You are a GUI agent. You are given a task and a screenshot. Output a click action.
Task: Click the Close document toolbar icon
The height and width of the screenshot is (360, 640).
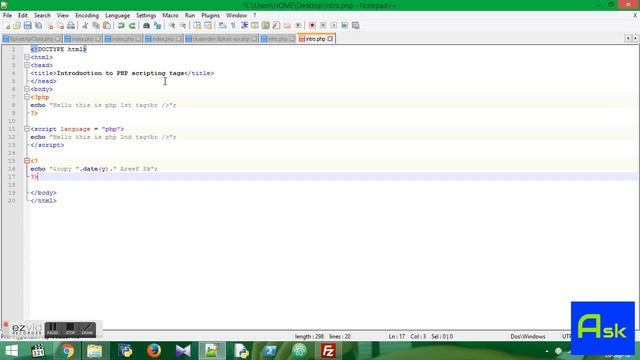(x=50, y=26)
